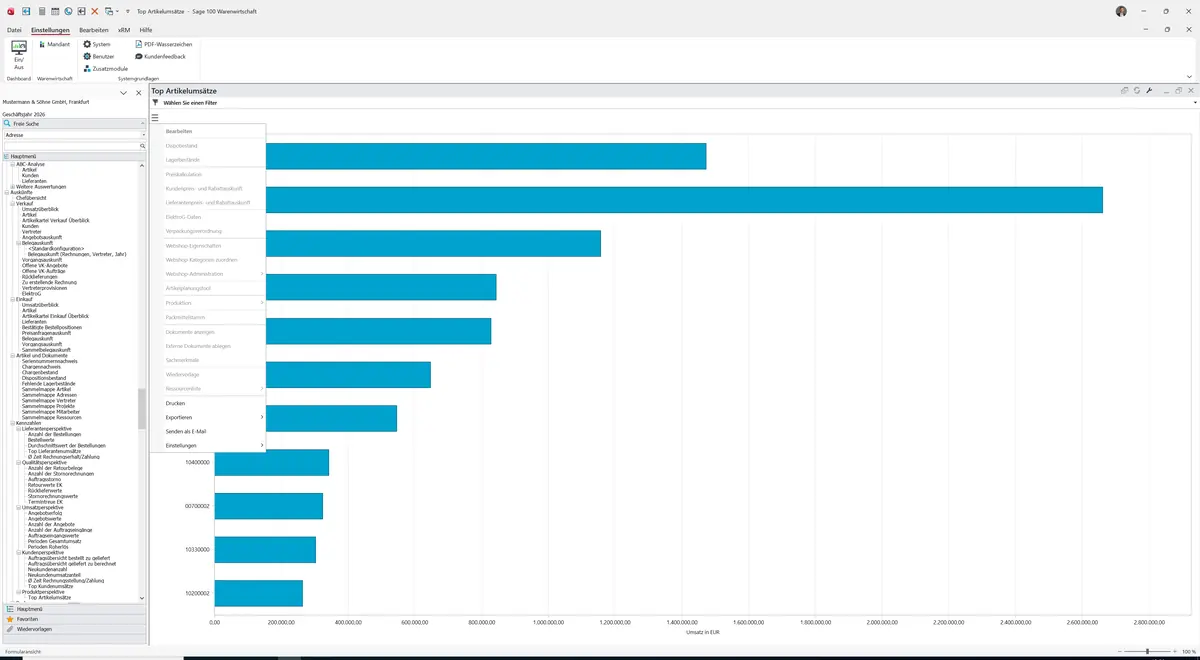Open PDF-Wasserzeichen settings
1200x660 pixels.
pos(164,44)
